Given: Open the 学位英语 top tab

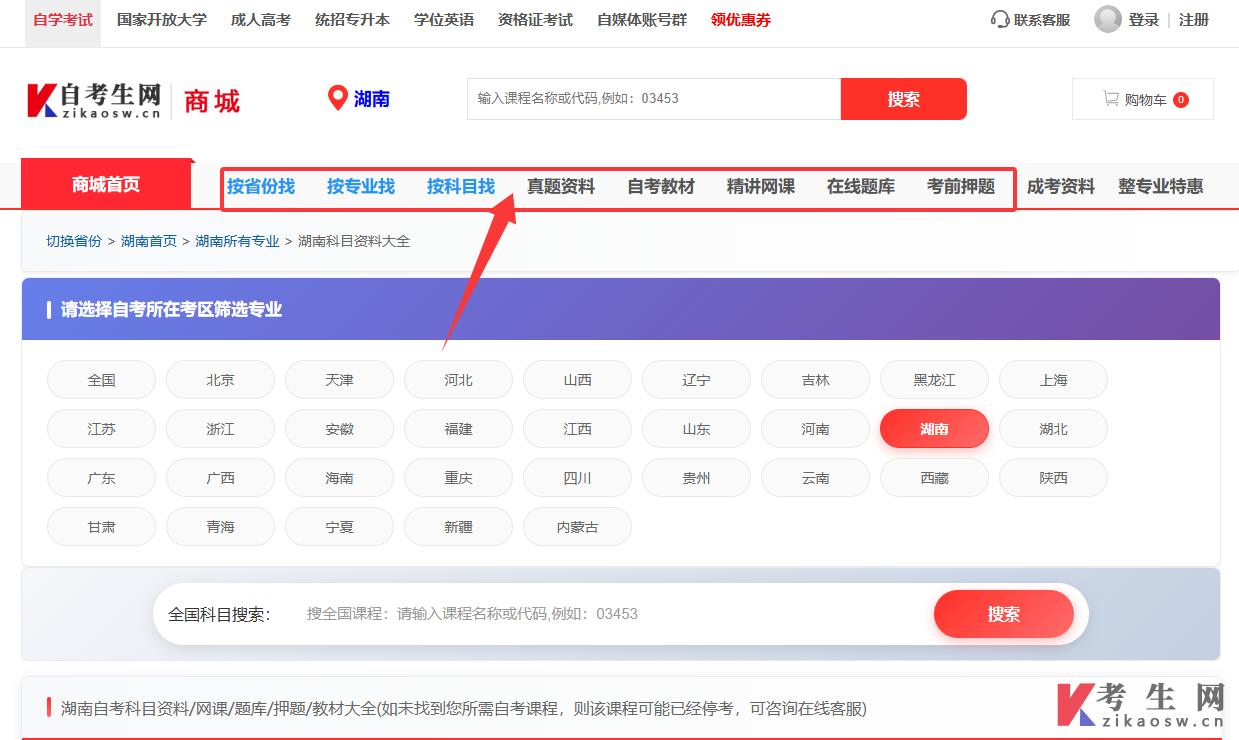Looking at the screenshot, I should point(444,19).
